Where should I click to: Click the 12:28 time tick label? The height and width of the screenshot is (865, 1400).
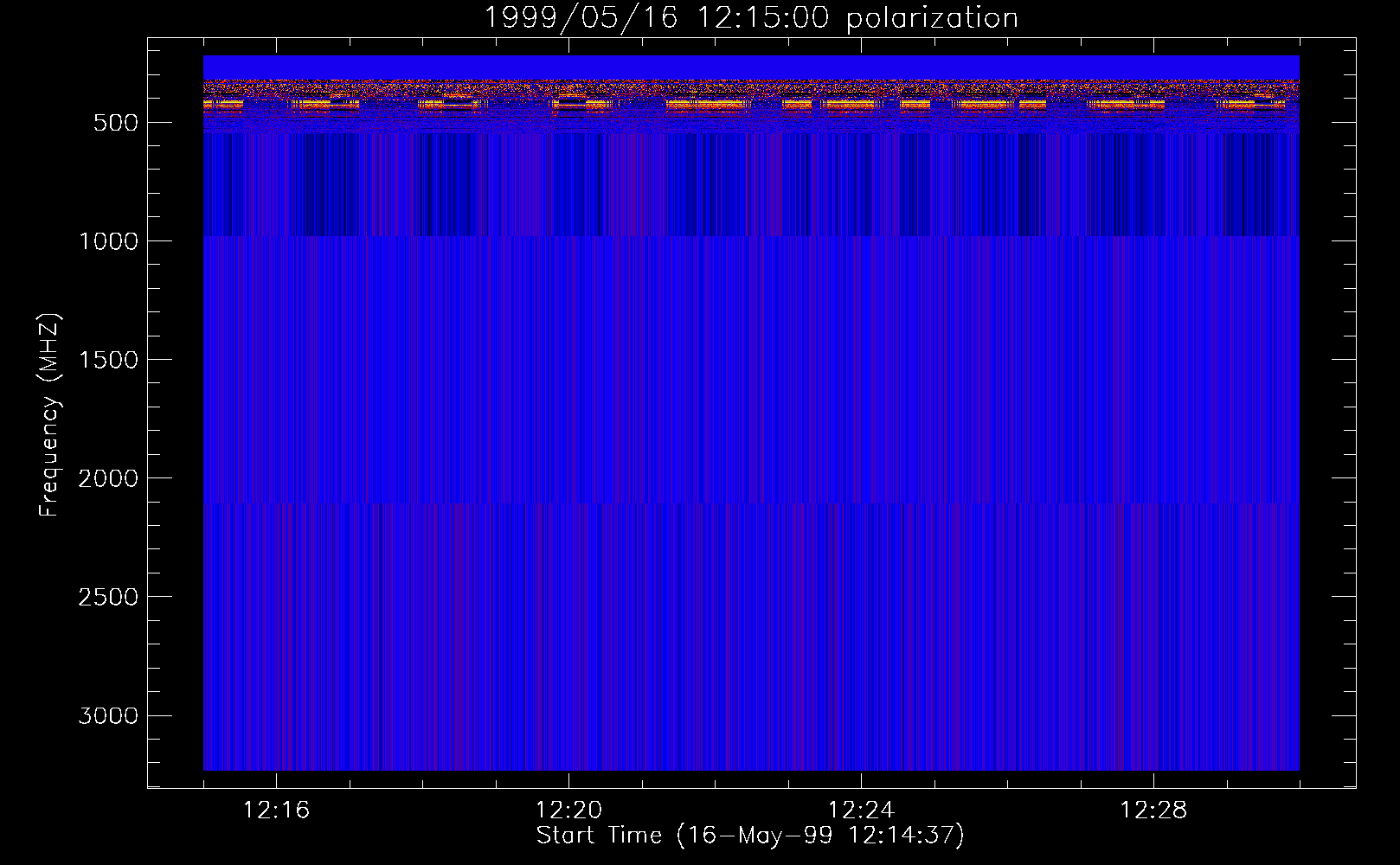click(1153, 811)
